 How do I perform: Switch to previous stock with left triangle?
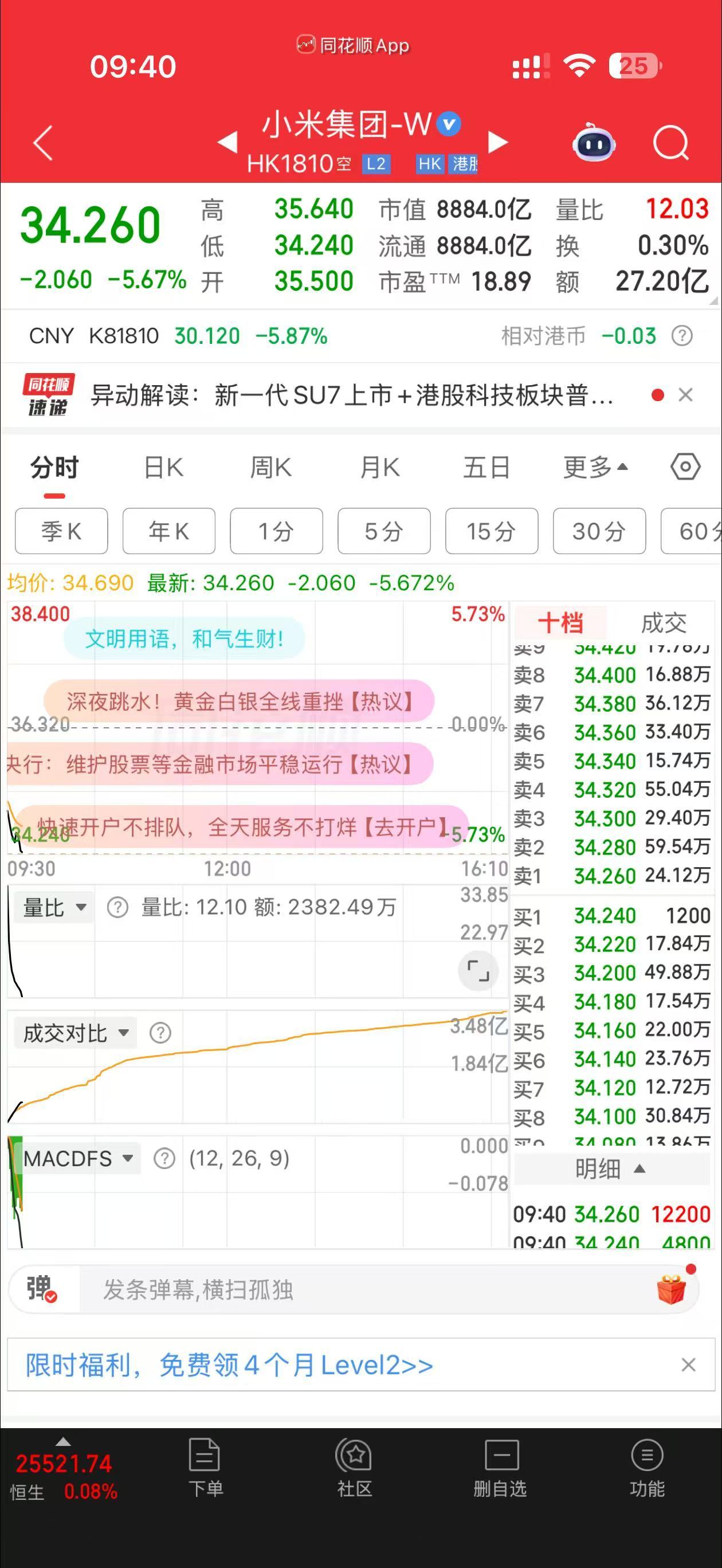click(227, 143)
